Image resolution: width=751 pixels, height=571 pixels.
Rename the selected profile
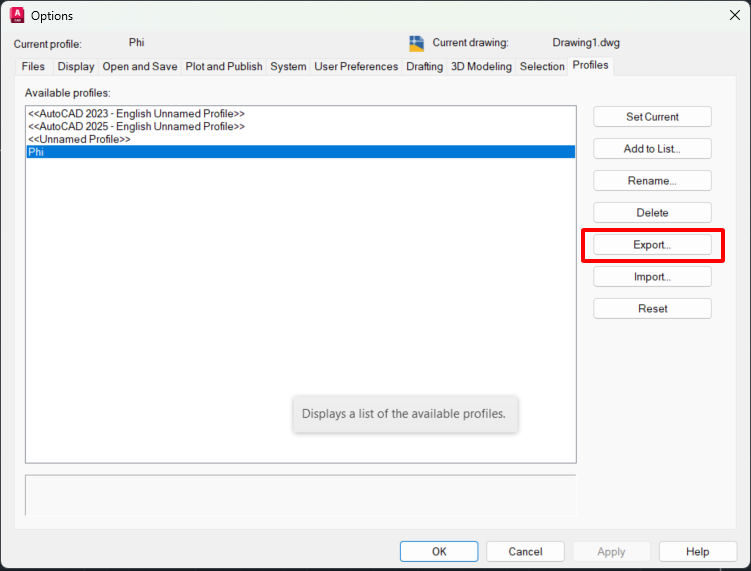(652, 181)
